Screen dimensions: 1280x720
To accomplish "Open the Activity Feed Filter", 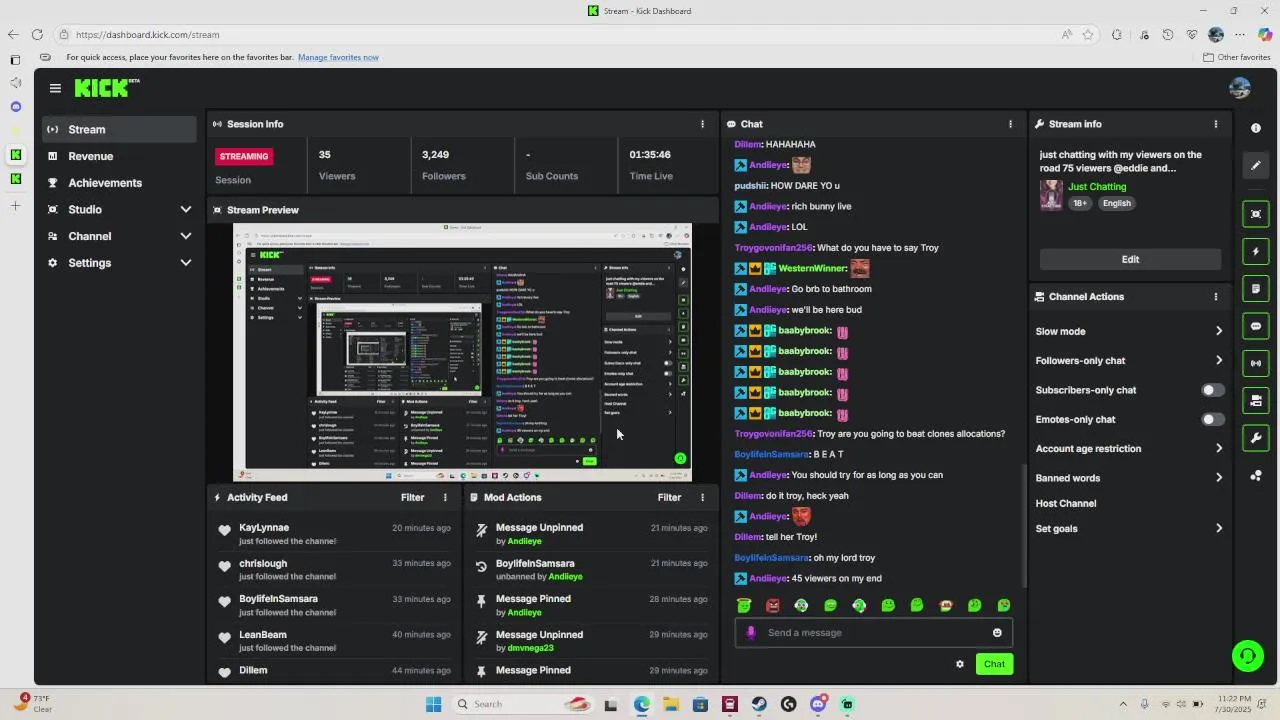I will point(412,497).
